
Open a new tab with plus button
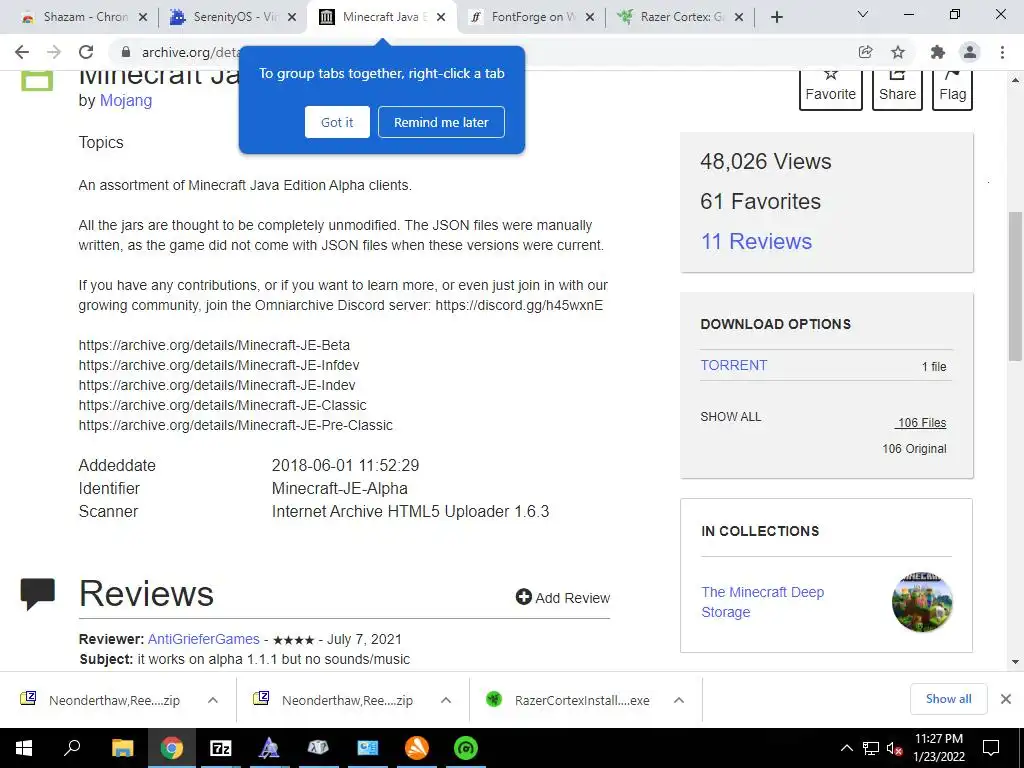coord(776,17)
